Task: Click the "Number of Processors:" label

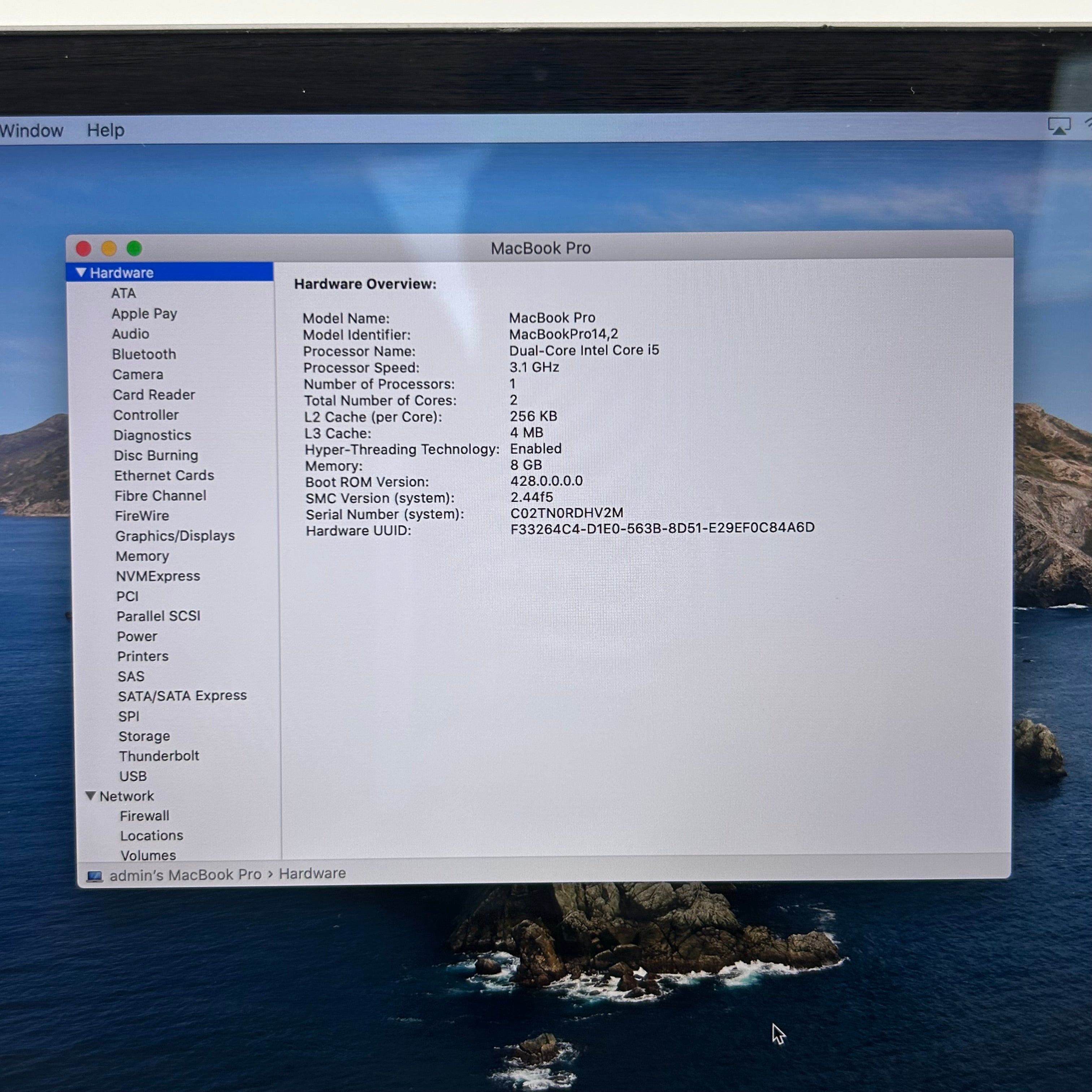Action: [x=379, y=384]
